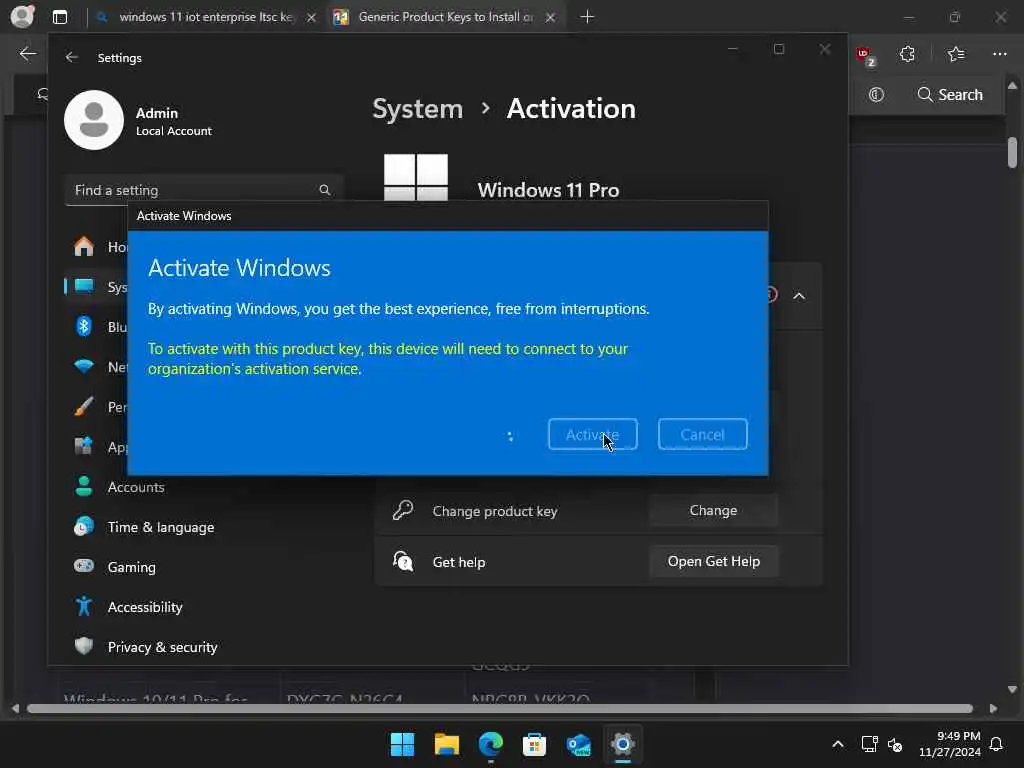Close the windows 11 iot enterprise tab

[x=312, y=18]
